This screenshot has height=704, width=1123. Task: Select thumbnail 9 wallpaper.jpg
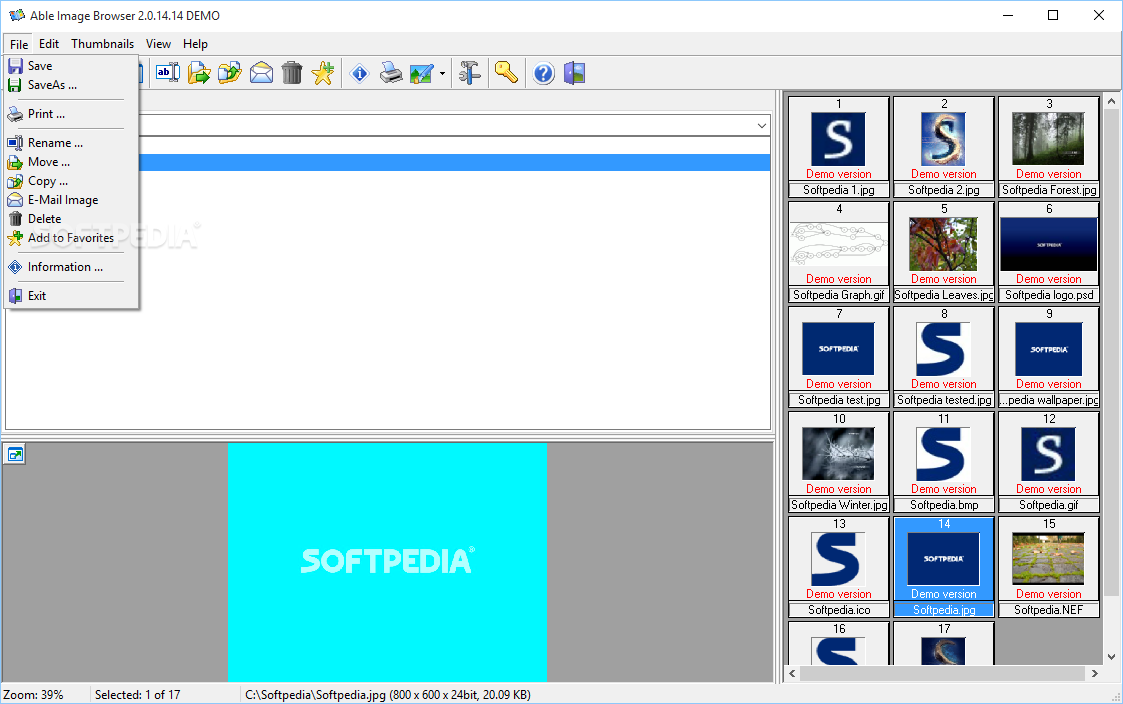[1049, 357]
